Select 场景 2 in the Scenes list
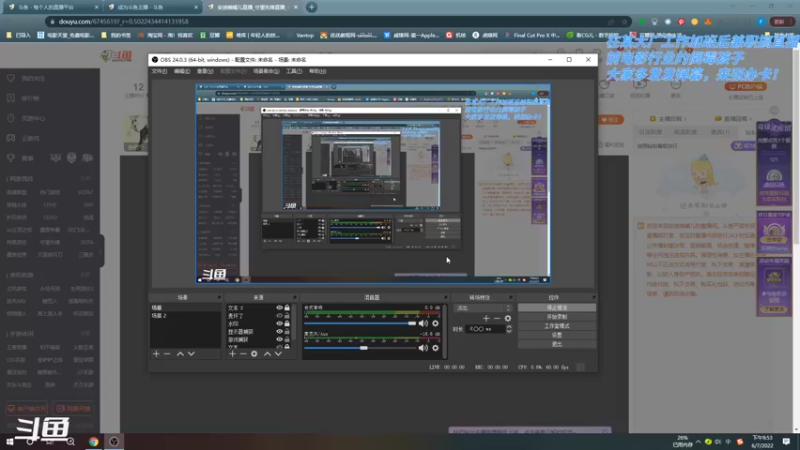800x450 pixels. [x=185, y=316]
